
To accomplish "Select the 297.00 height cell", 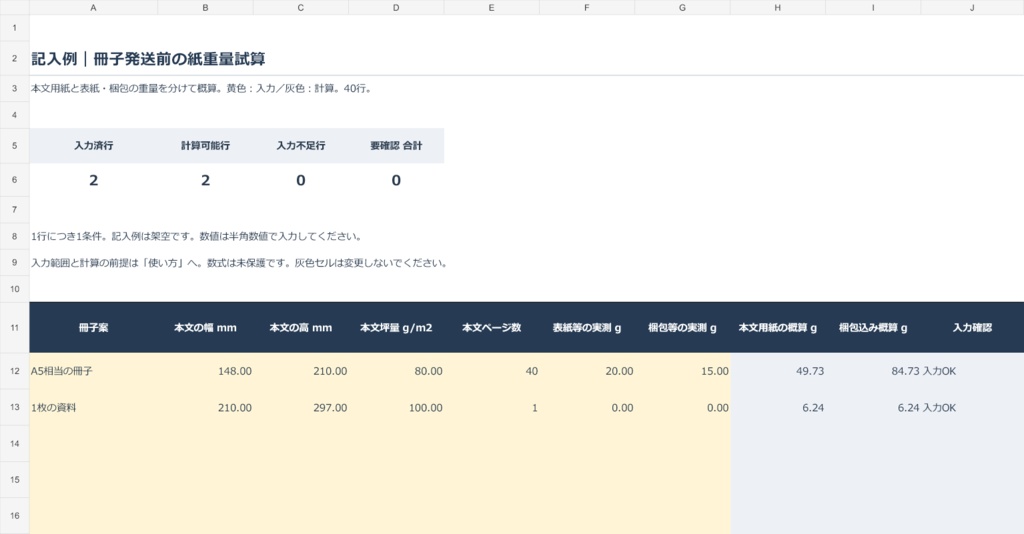I will 300,407.
